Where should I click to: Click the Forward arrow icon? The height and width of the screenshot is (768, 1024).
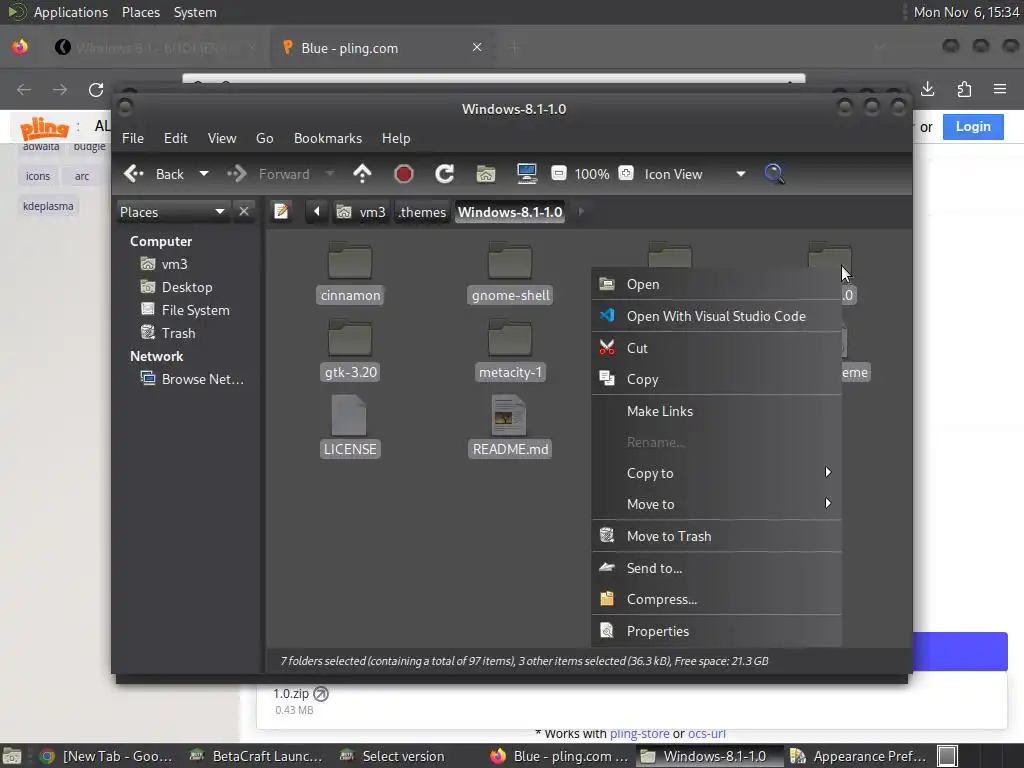pyautogui.click(x=236, y=174)
